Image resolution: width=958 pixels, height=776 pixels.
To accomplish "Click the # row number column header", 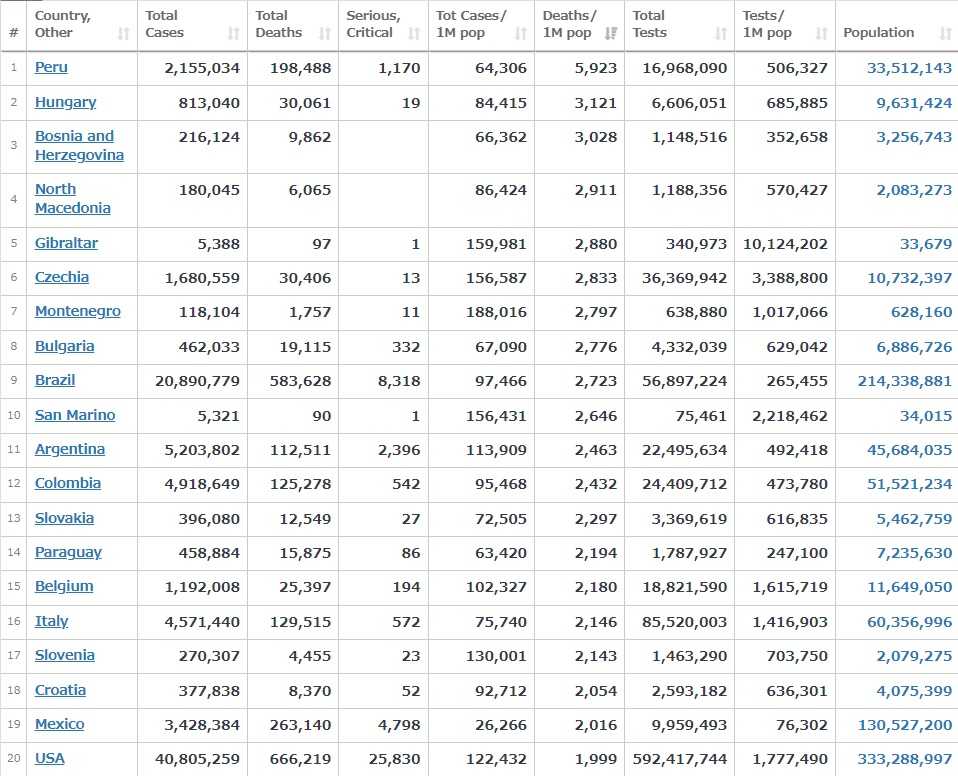I will click(13, 32).
